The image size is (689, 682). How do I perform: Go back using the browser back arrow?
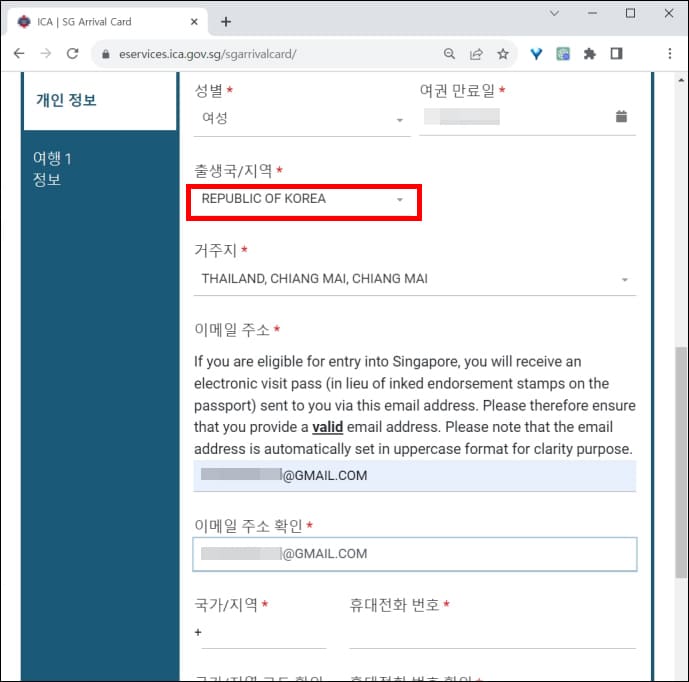tap(19, 54)
